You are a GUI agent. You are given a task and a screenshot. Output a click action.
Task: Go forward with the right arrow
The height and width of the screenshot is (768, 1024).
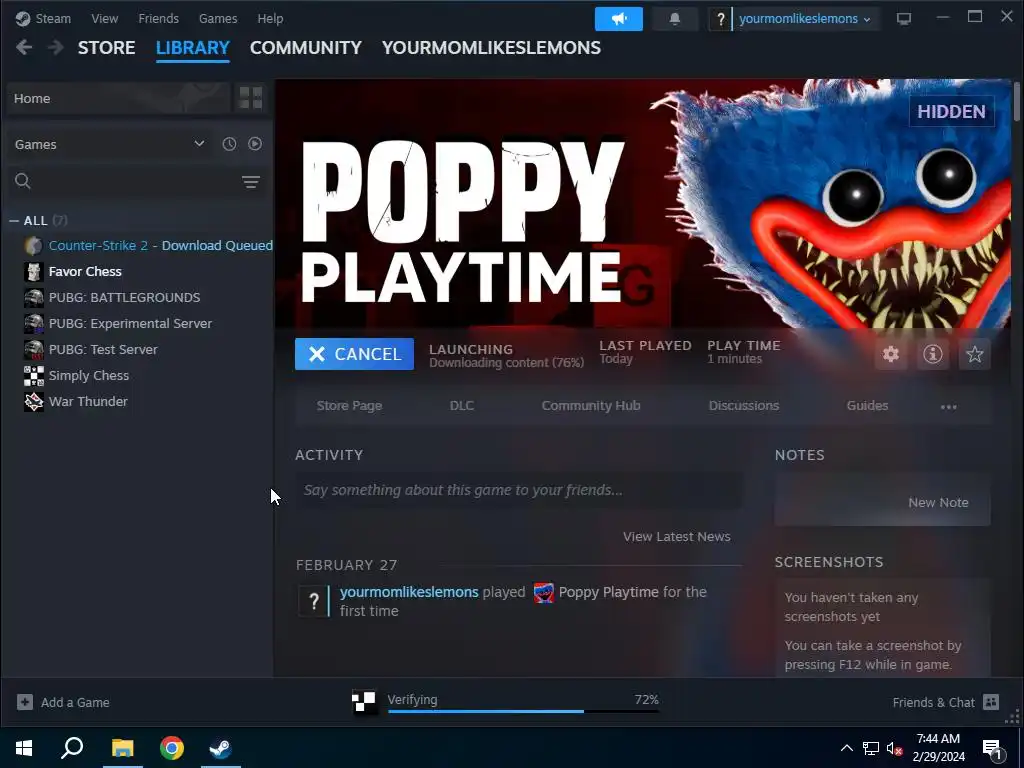tap(56, 47)
